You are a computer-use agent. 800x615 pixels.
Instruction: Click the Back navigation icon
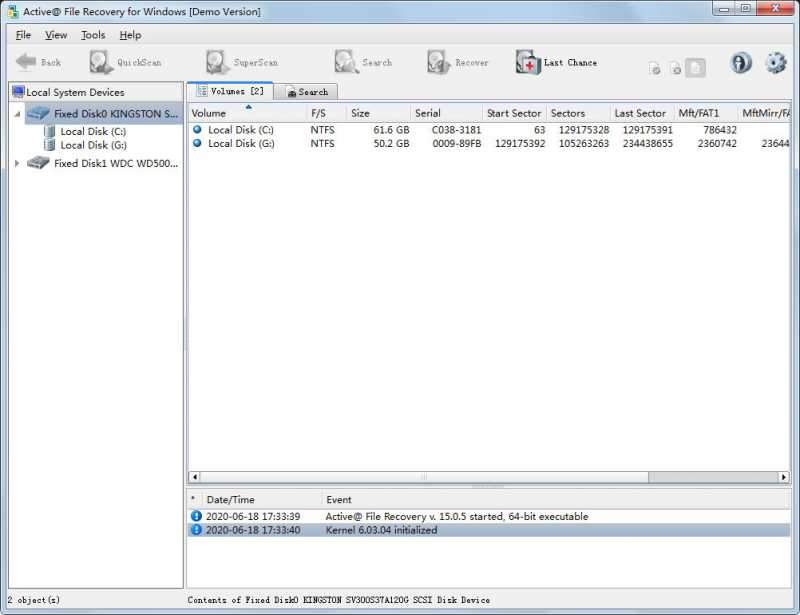click(32, 60)
